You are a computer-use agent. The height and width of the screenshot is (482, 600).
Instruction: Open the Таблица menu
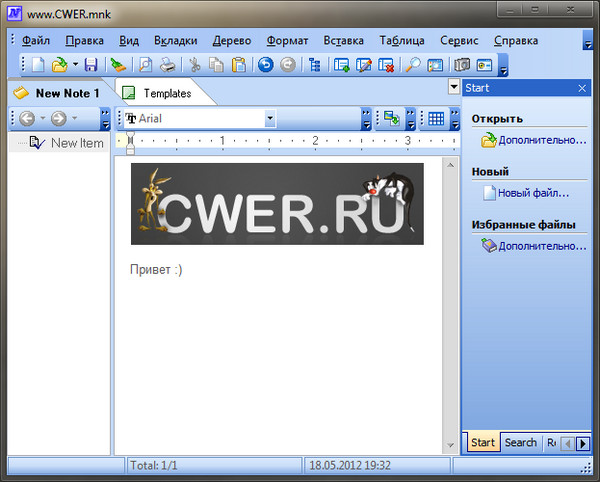(x=401, y=41)
